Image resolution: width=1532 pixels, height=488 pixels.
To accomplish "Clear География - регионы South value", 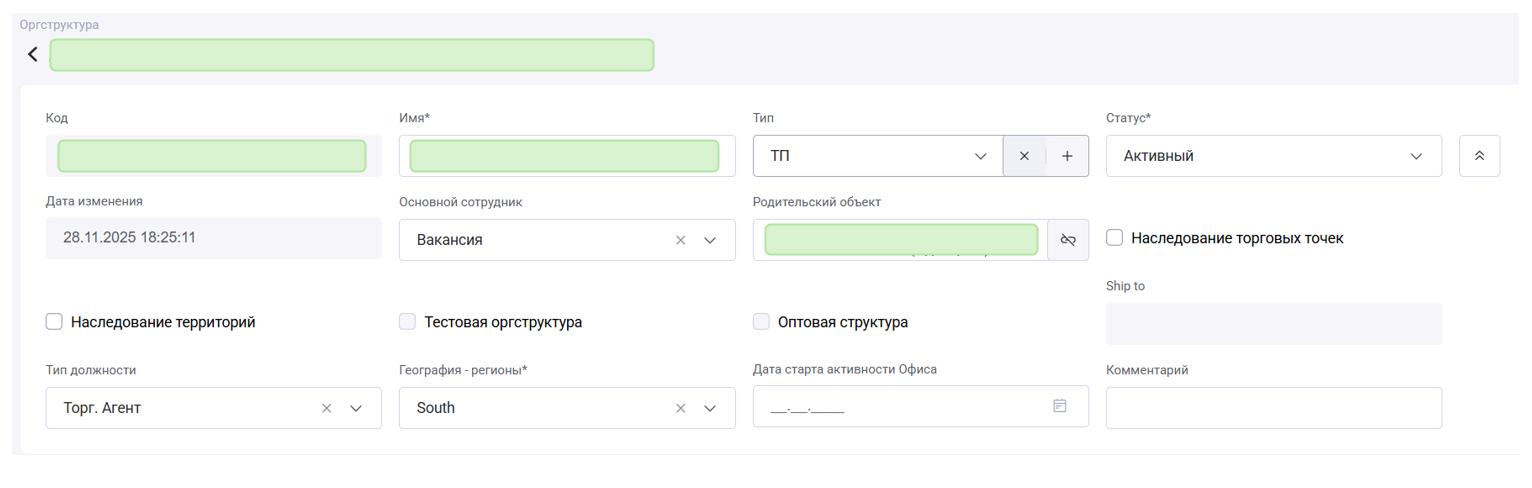I will [680, 408].
